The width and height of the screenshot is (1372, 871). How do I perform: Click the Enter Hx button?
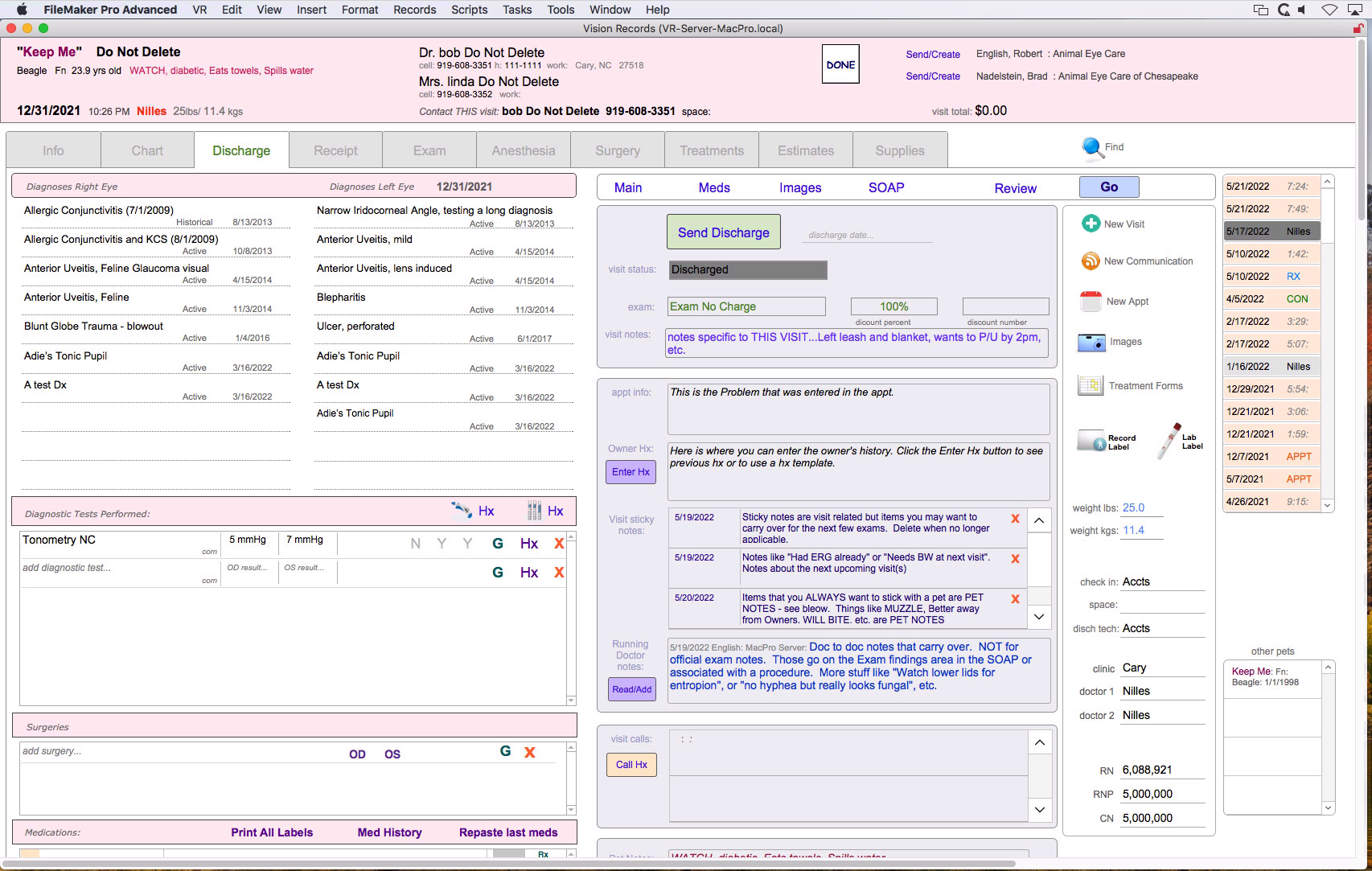coord(631,472)
